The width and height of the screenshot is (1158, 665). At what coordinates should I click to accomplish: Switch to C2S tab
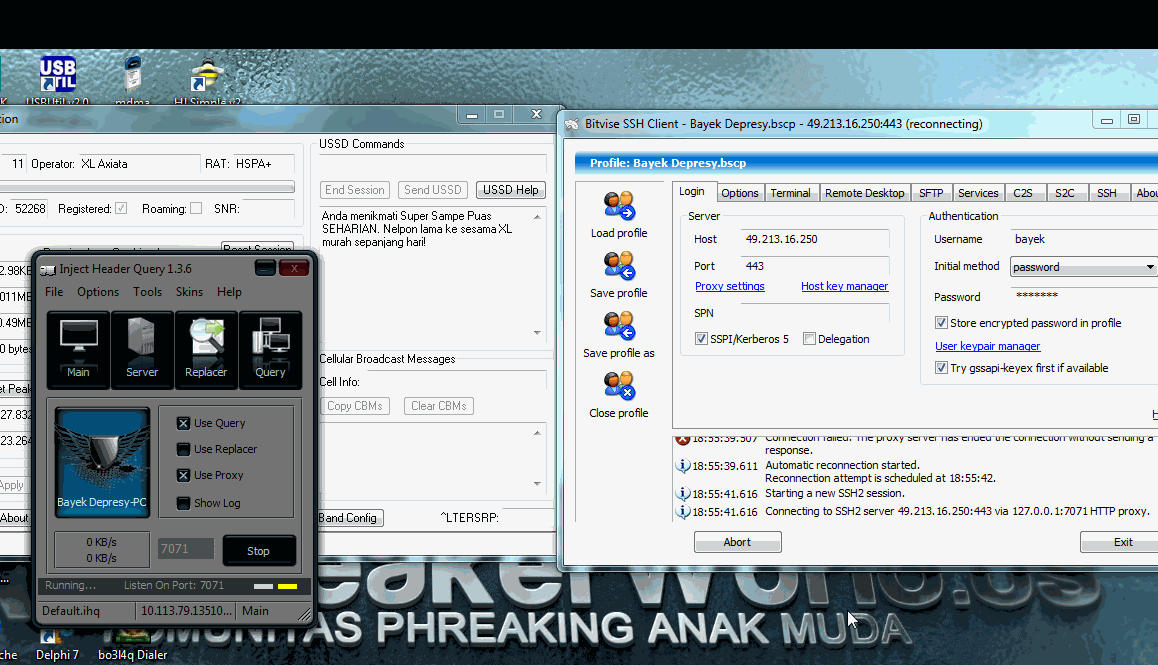click(1023, 193)
